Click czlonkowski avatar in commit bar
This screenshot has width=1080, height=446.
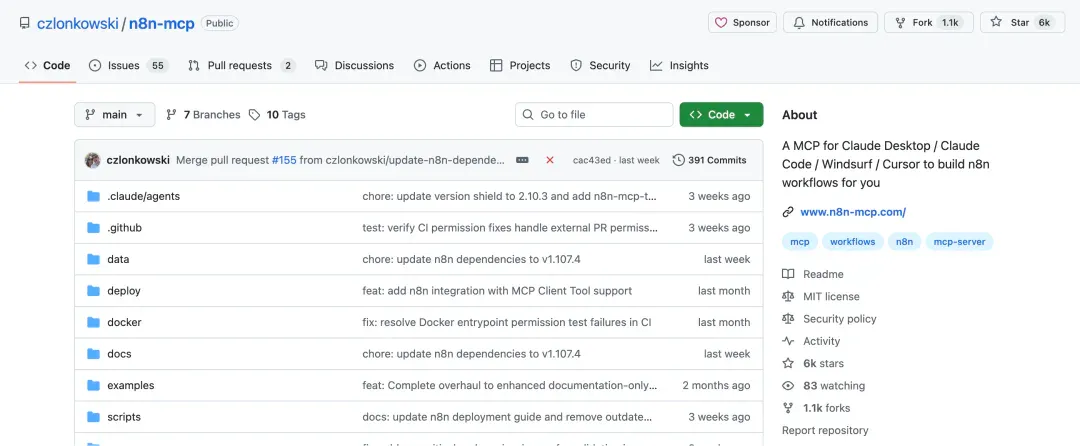click(93, 160)
